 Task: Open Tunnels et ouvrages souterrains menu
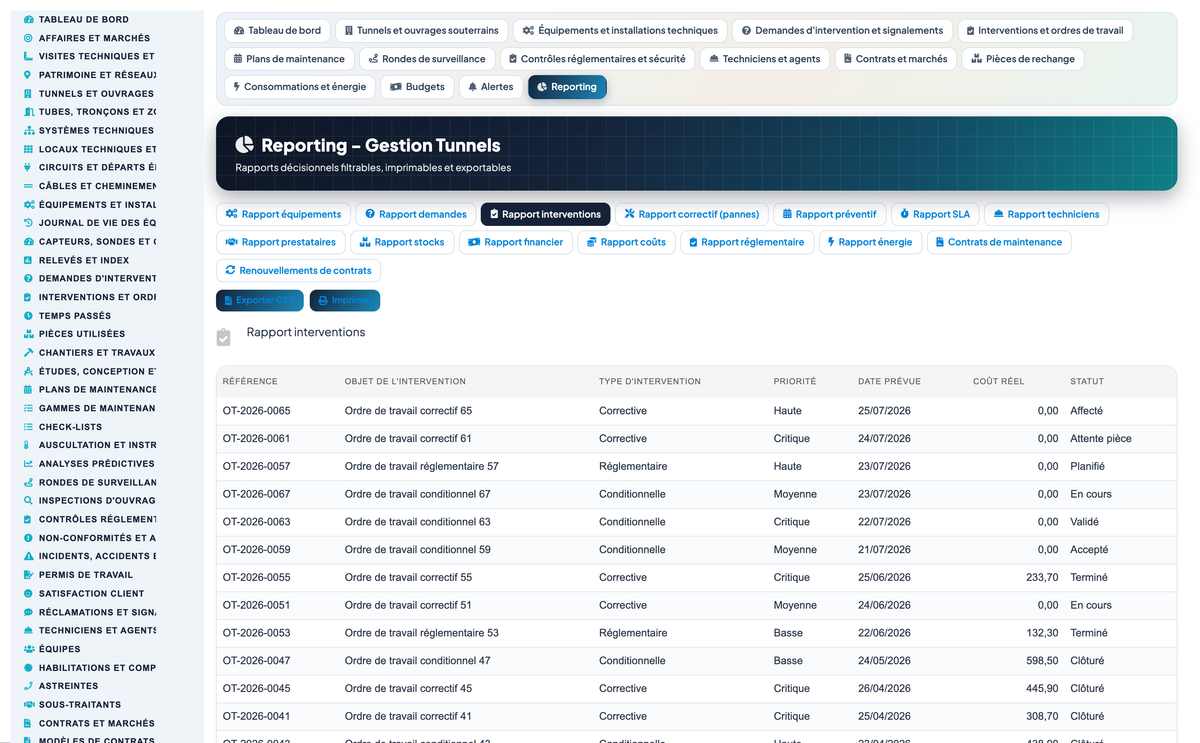click(422, 31)
